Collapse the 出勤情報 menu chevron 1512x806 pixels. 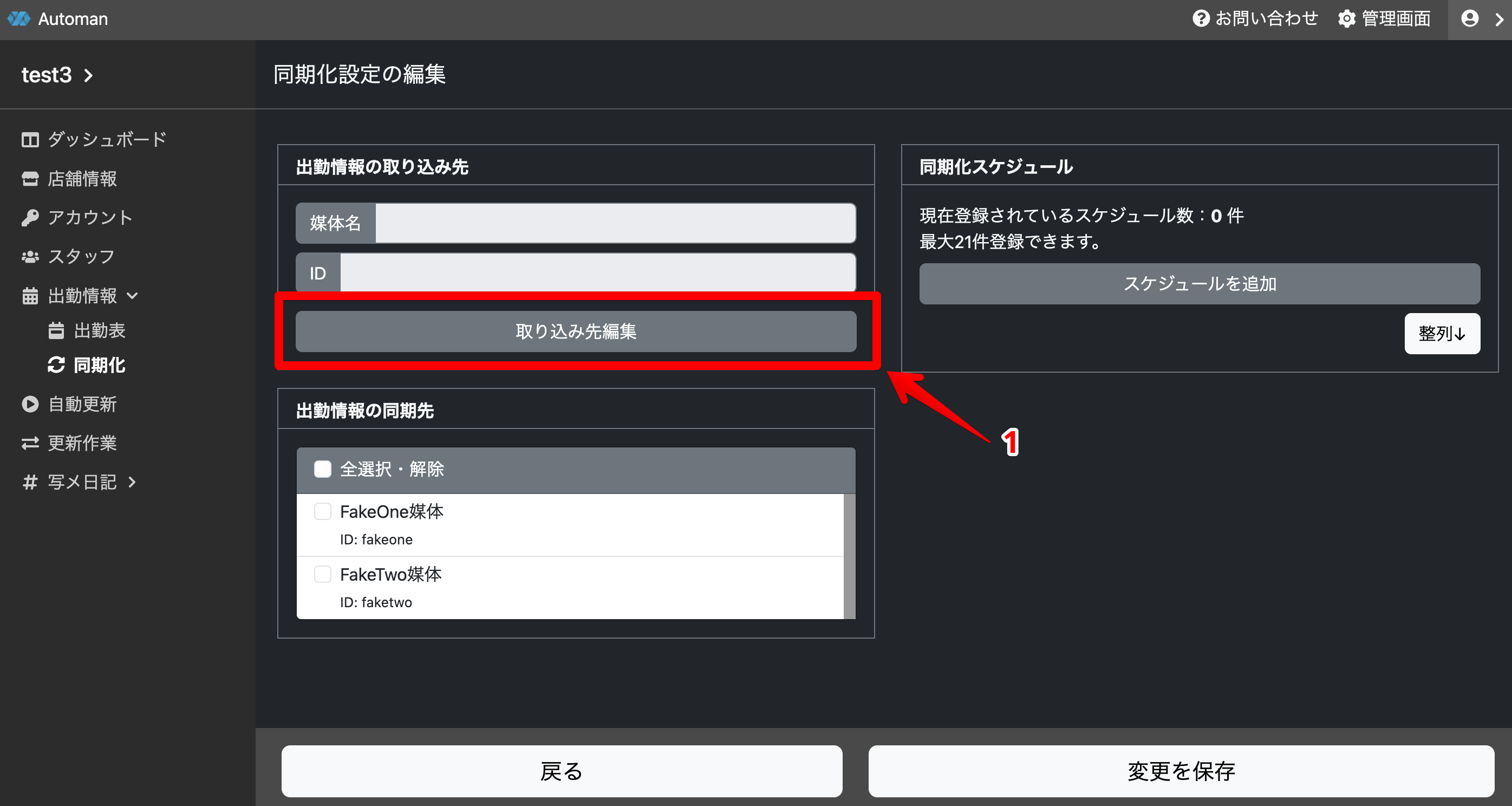[133, 296]
